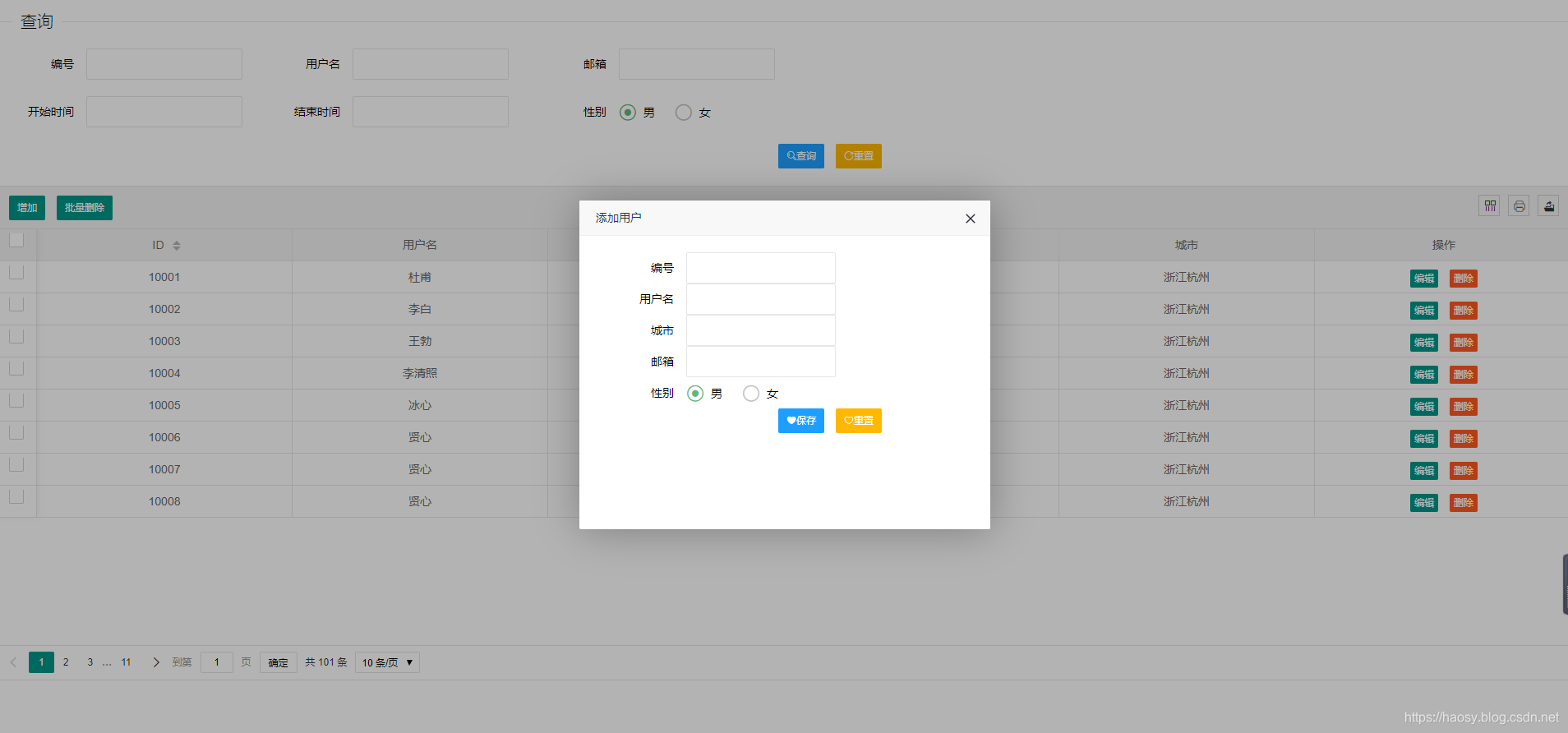
Task: Go to the previous page with the left arrow
Action: coord(13,662)
